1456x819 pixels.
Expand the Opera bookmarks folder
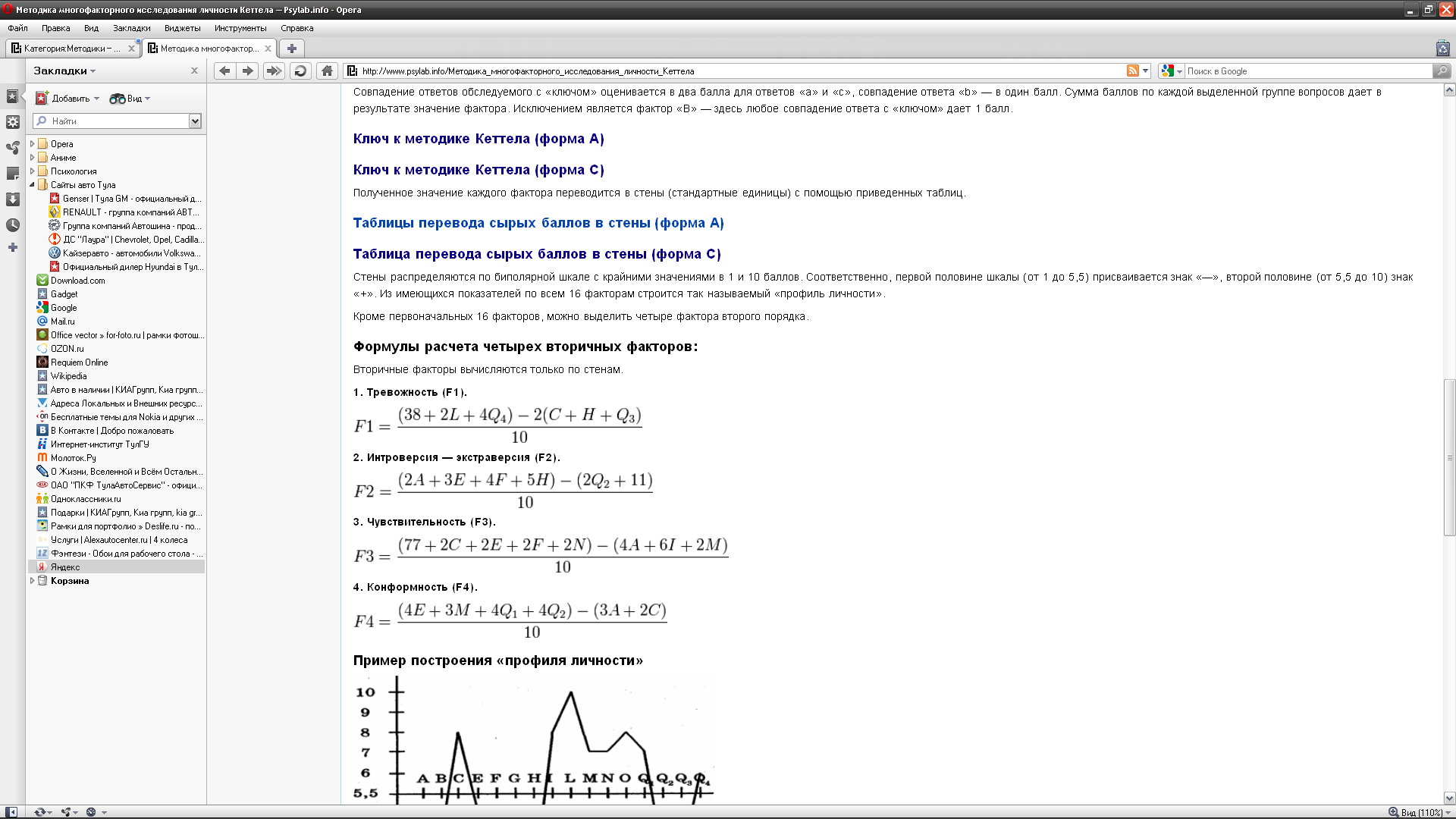tap(32, 143)
